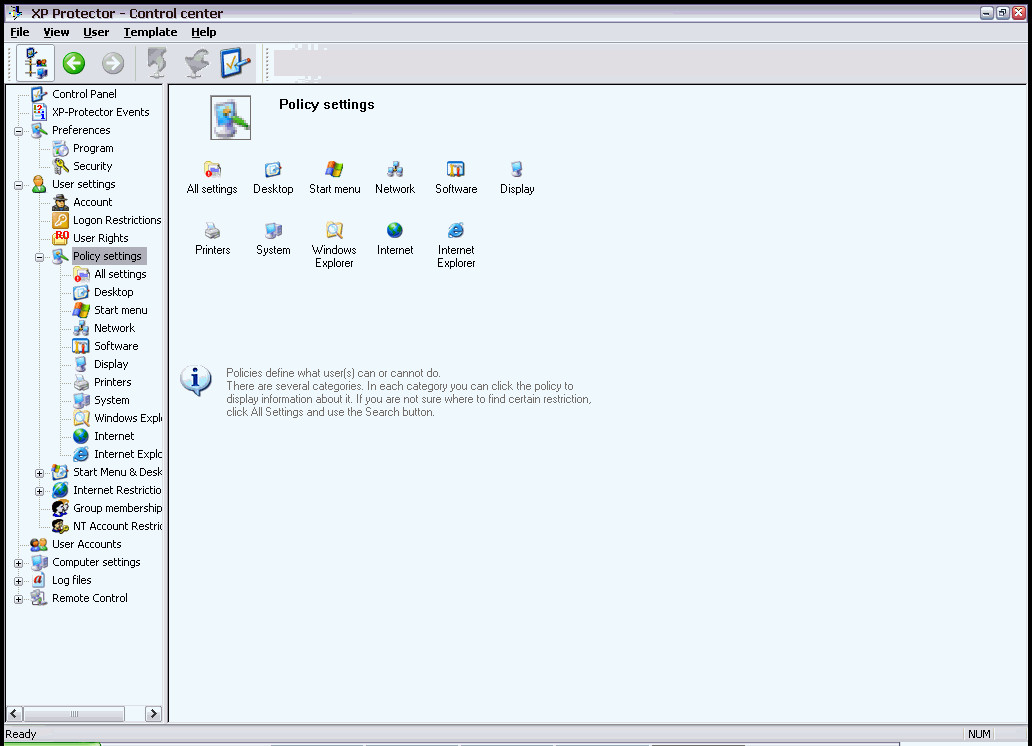Collapse the Policy settings tree node
The width and height of the screenshot is (1032, 746).
point(39,257)
